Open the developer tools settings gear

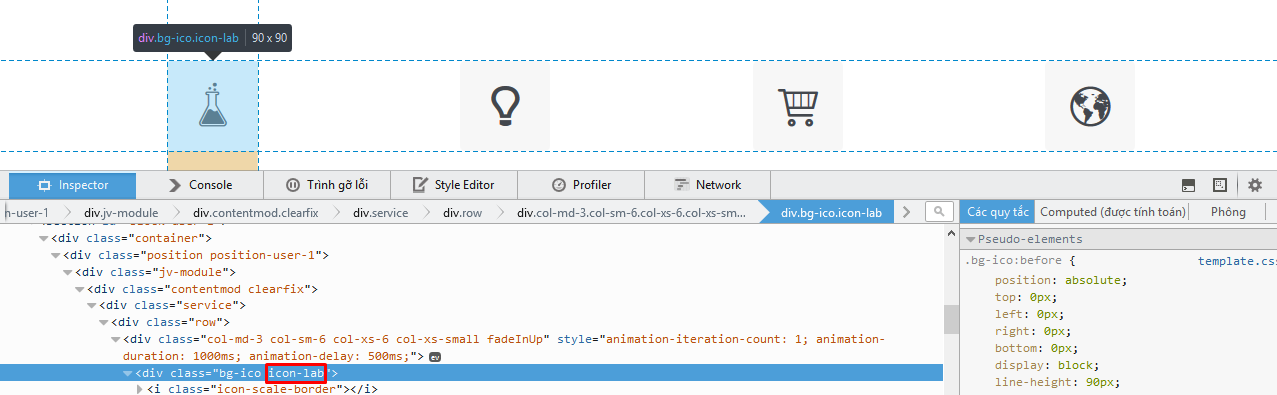[x=1255, y=185]
